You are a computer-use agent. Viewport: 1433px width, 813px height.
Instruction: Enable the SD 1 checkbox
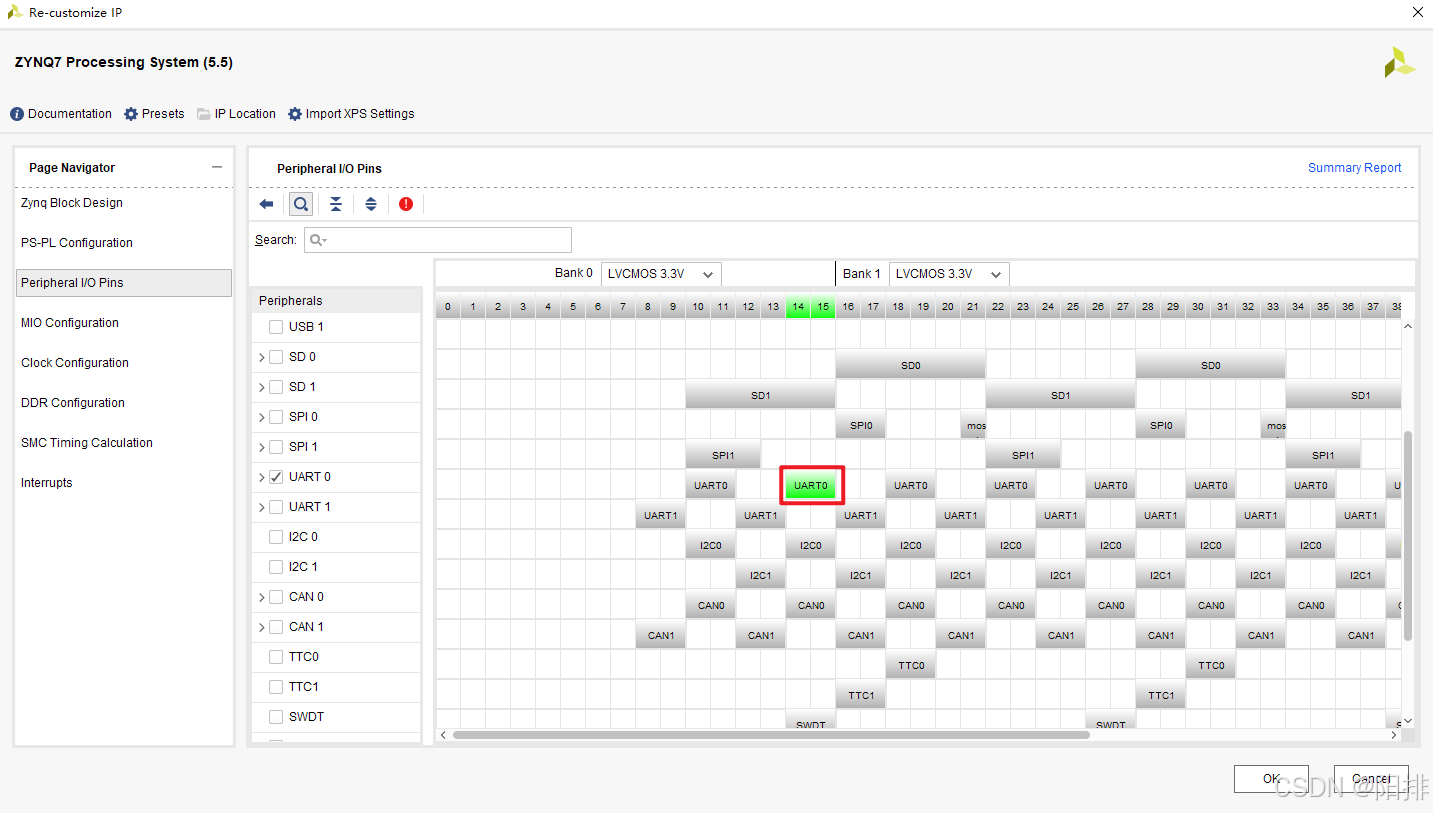276,387
